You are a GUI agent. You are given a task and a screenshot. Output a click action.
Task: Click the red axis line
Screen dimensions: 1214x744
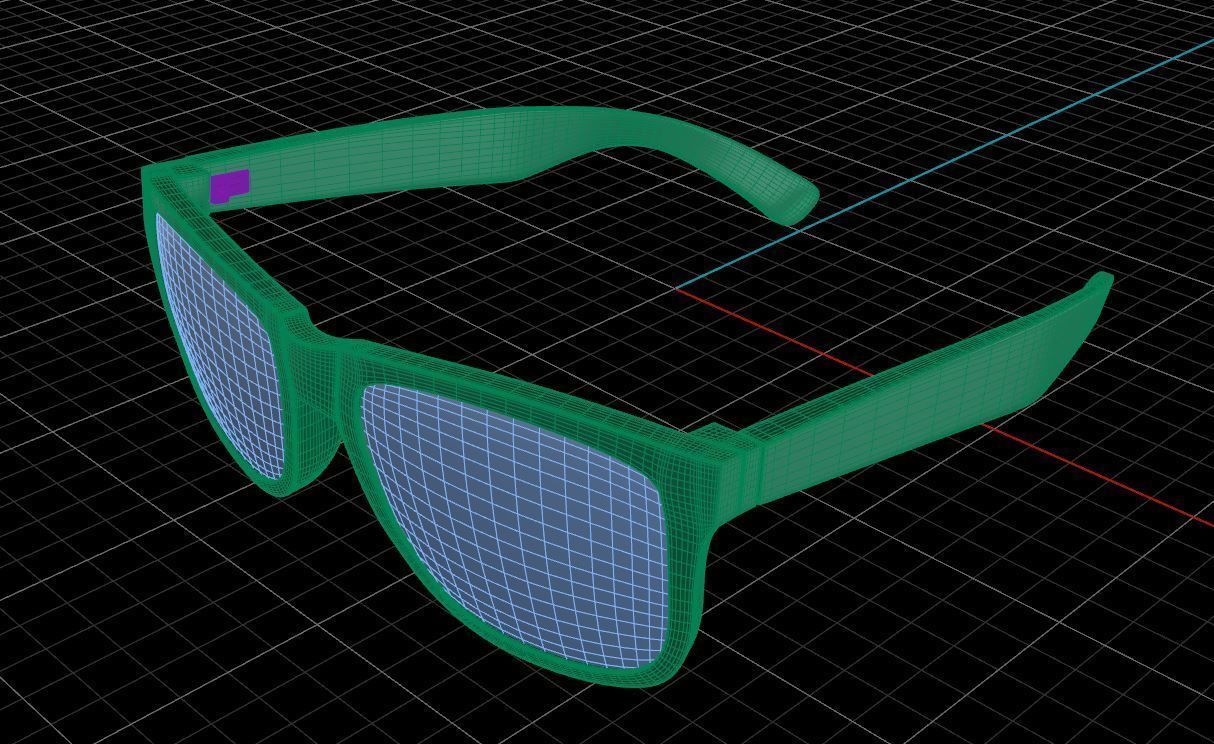point(942,405)
